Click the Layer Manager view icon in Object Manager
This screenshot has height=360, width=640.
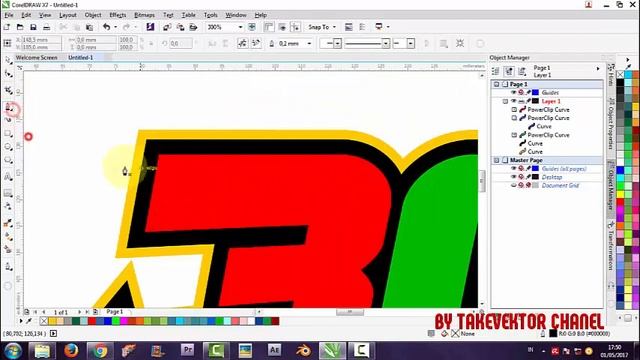(x=522, y=71)
